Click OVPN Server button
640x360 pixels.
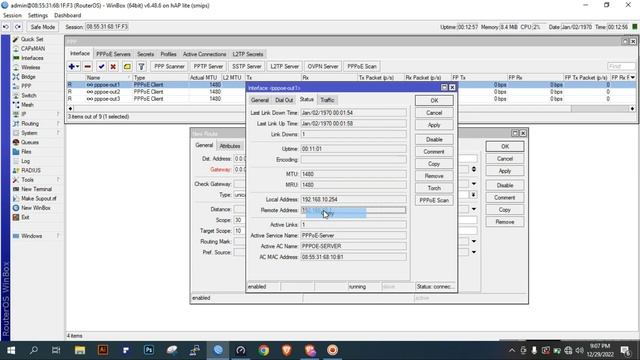point(323,67)
